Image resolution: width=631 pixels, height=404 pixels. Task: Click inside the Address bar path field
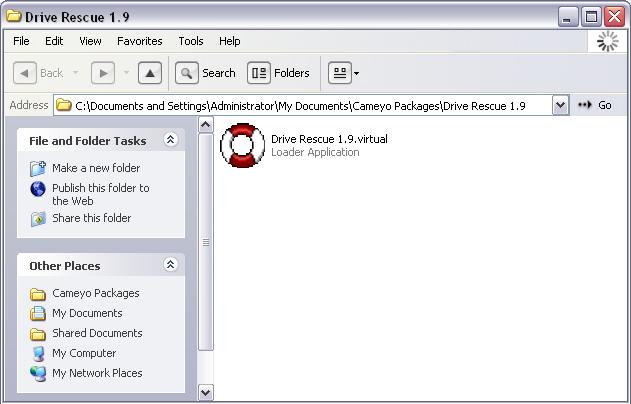303,106
